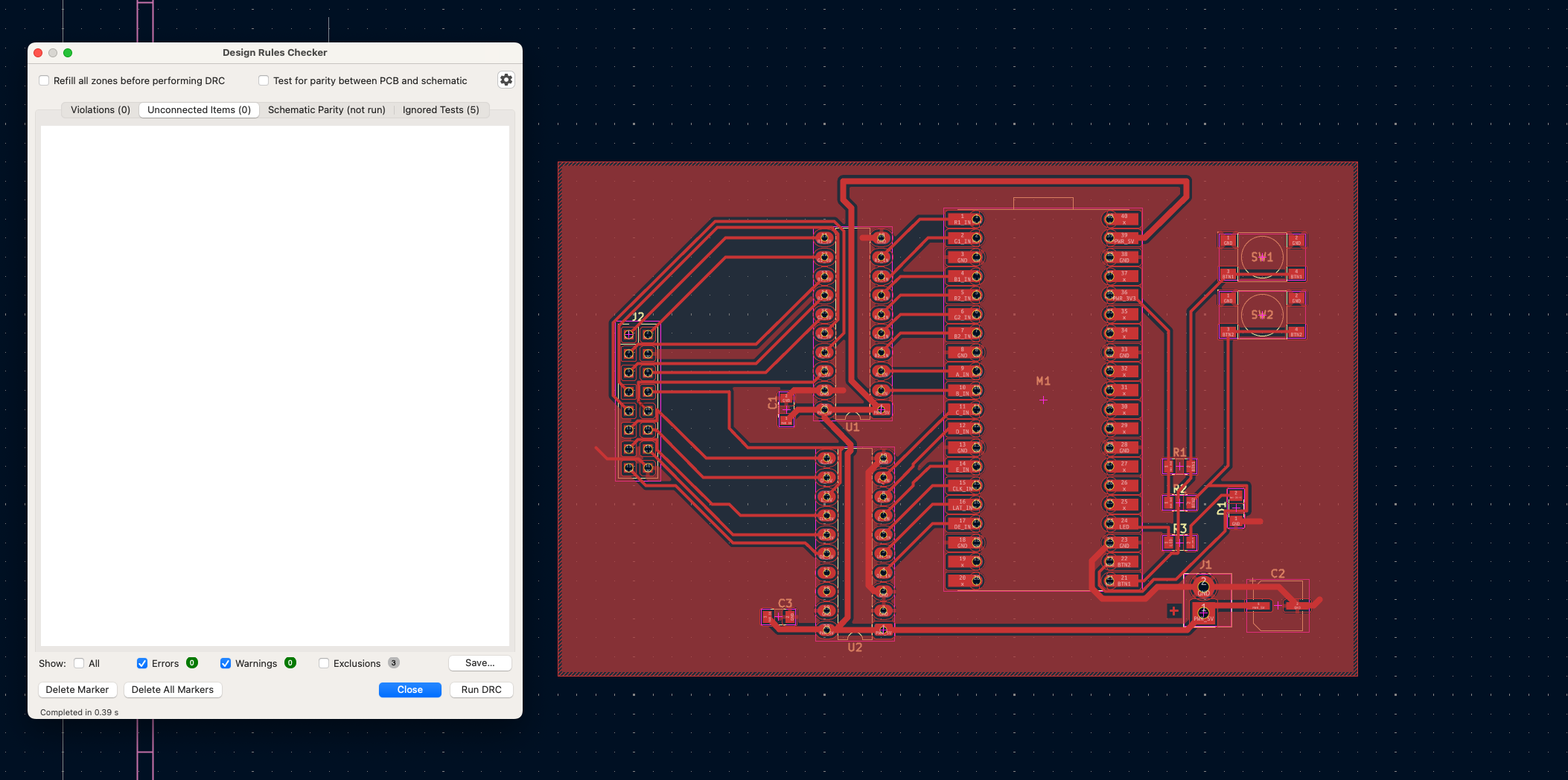Click the J2 connector label
Viewport: 1568px width, 780px height.
coord(638,317)
